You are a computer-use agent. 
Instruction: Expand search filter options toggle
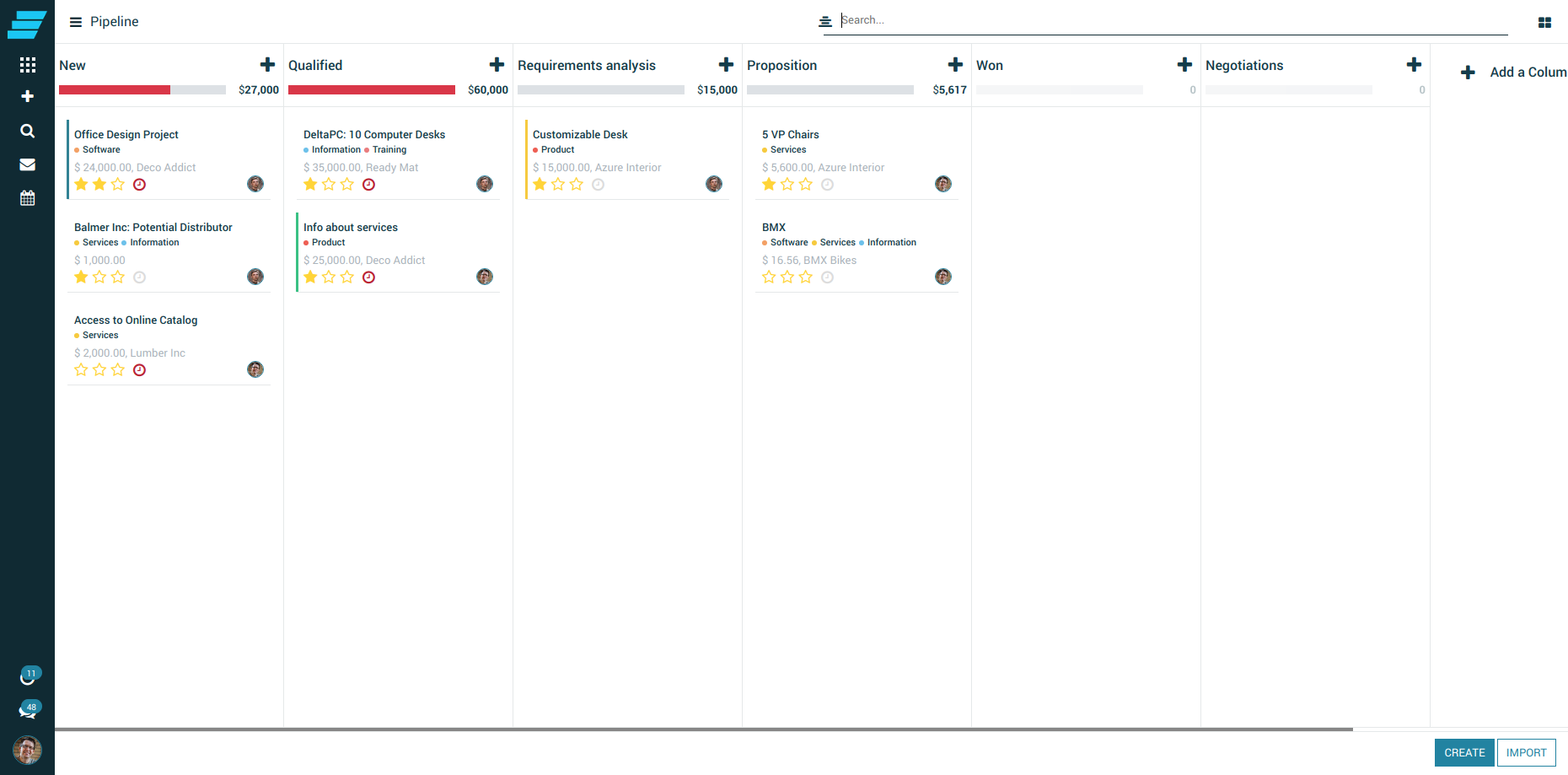pos(825,21)
